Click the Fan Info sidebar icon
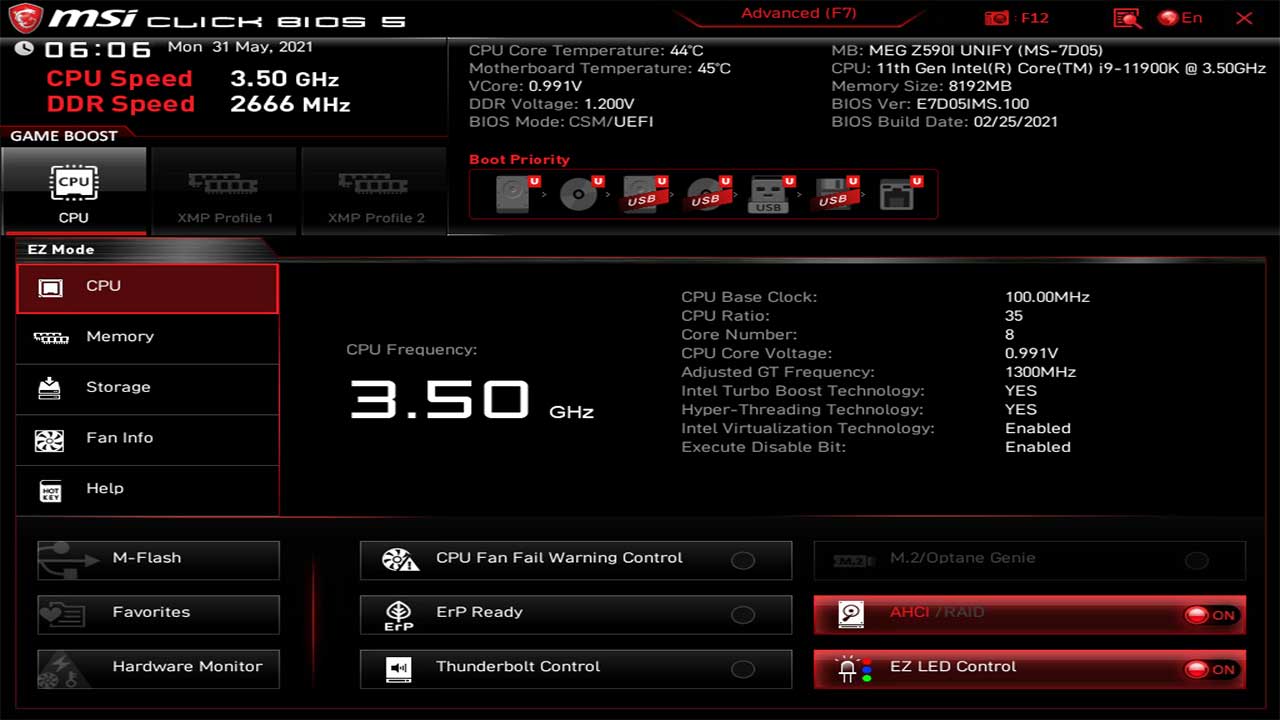The height and width of the screenshot is (720, 1280). click(49, 440)
